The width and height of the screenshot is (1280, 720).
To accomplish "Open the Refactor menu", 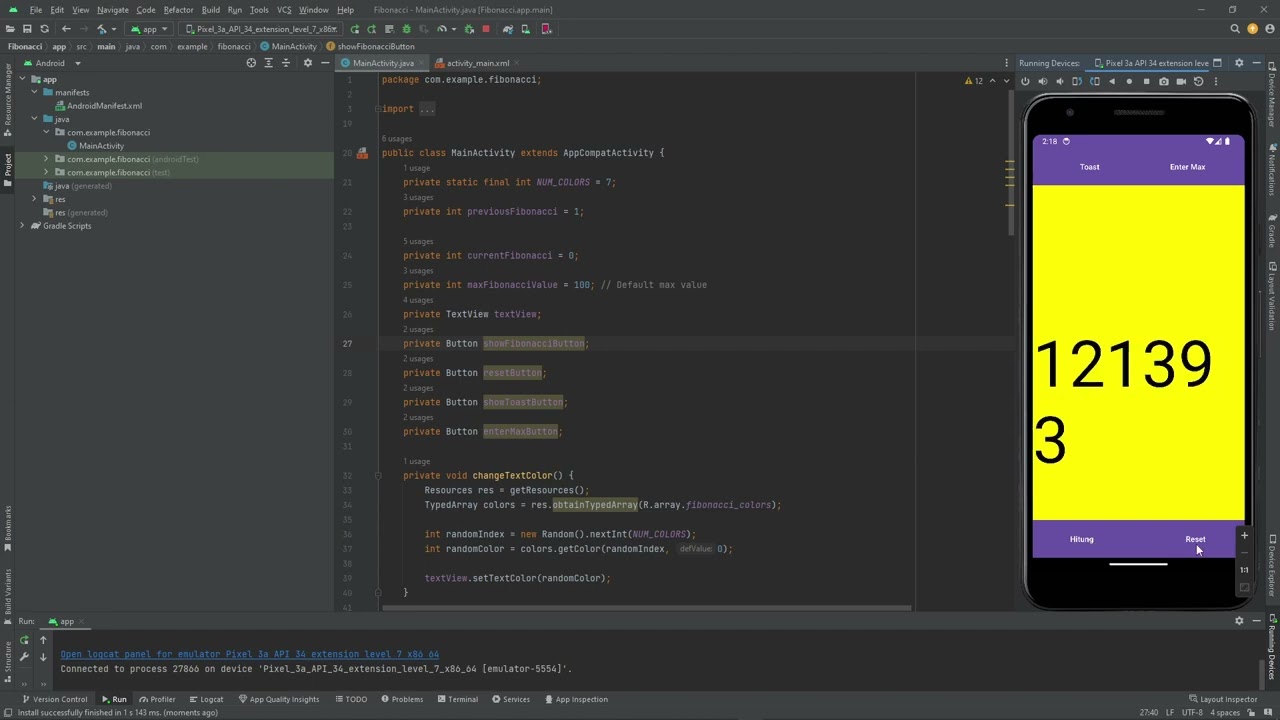I will tap(178, 10).
